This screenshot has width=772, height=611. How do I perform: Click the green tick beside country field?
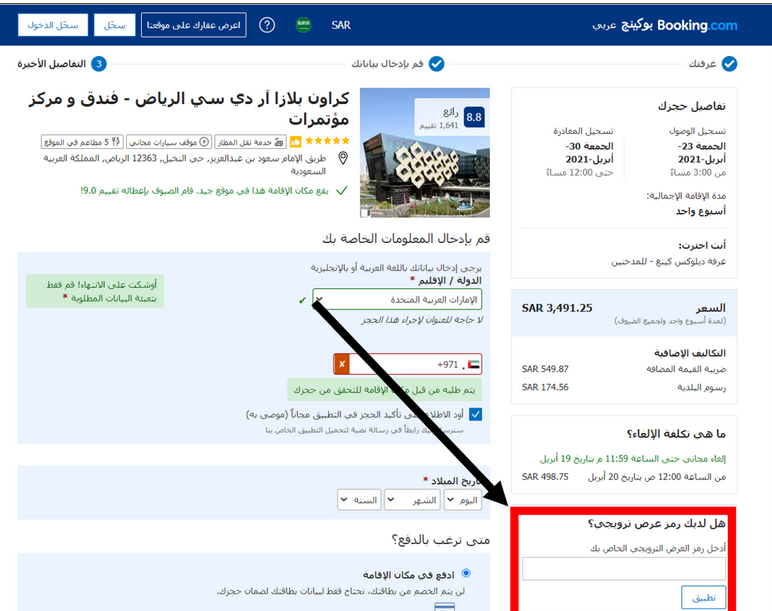(302, 300)
